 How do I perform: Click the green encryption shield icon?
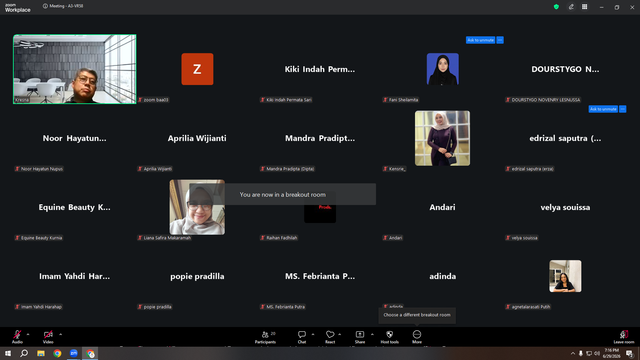[556, 7]
